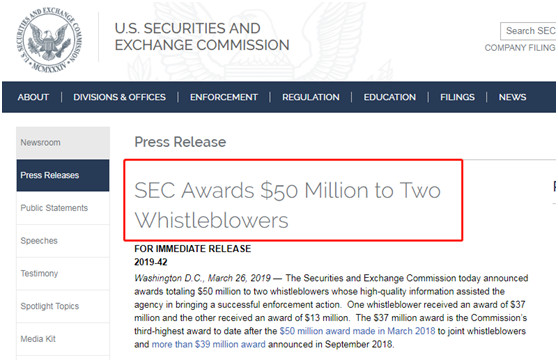Follow the more than $39 million award link
The image size is (558, 362).
[x=209, y=345]
